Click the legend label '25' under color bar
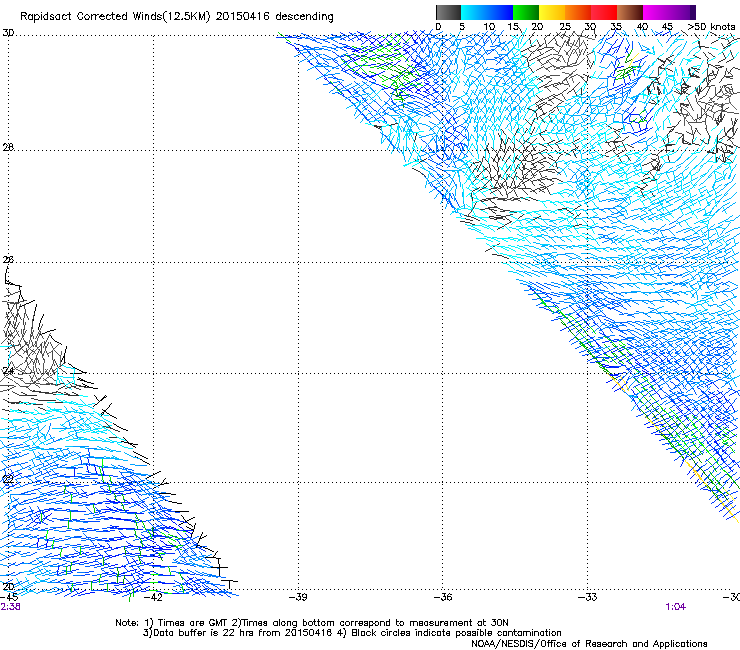The image size is (740, 650). coord(565,27)
